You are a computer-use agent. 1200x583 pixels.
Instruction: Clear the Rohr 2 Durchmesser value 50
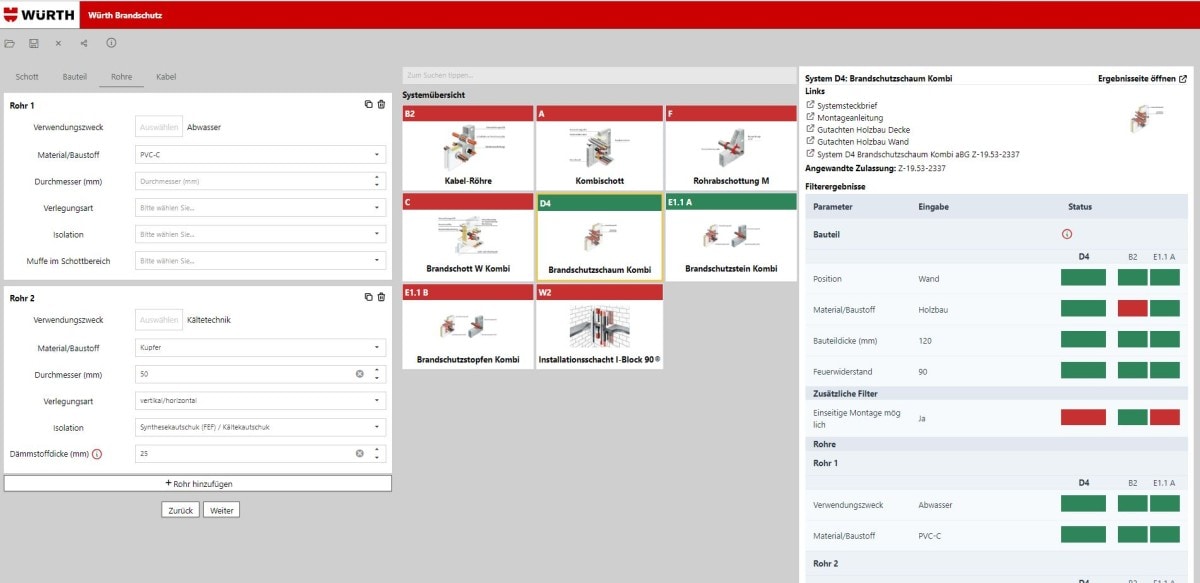pos(360,373)
